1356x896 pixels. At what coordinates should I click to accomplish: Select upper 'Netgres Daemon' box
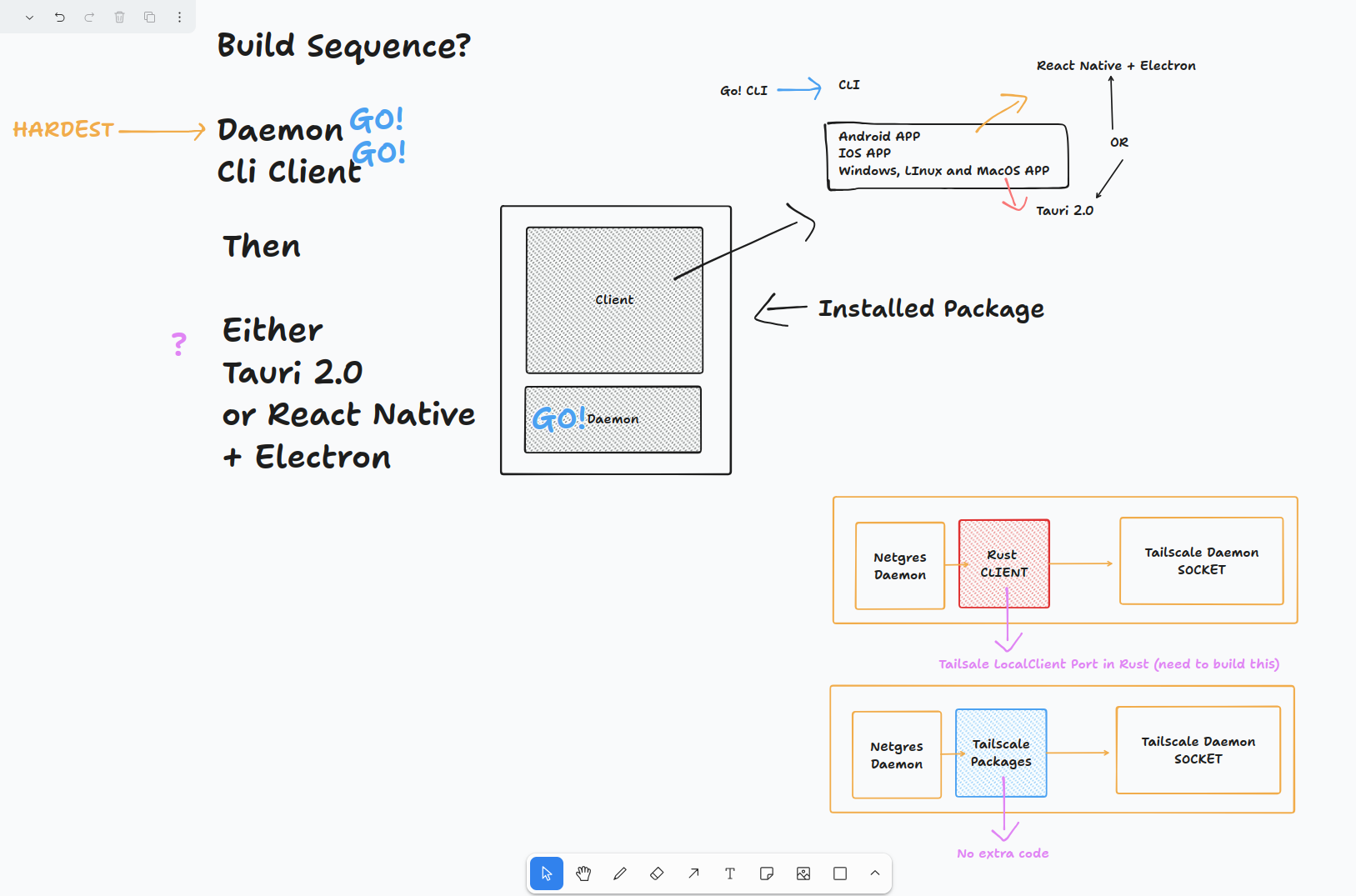(900, 566)
